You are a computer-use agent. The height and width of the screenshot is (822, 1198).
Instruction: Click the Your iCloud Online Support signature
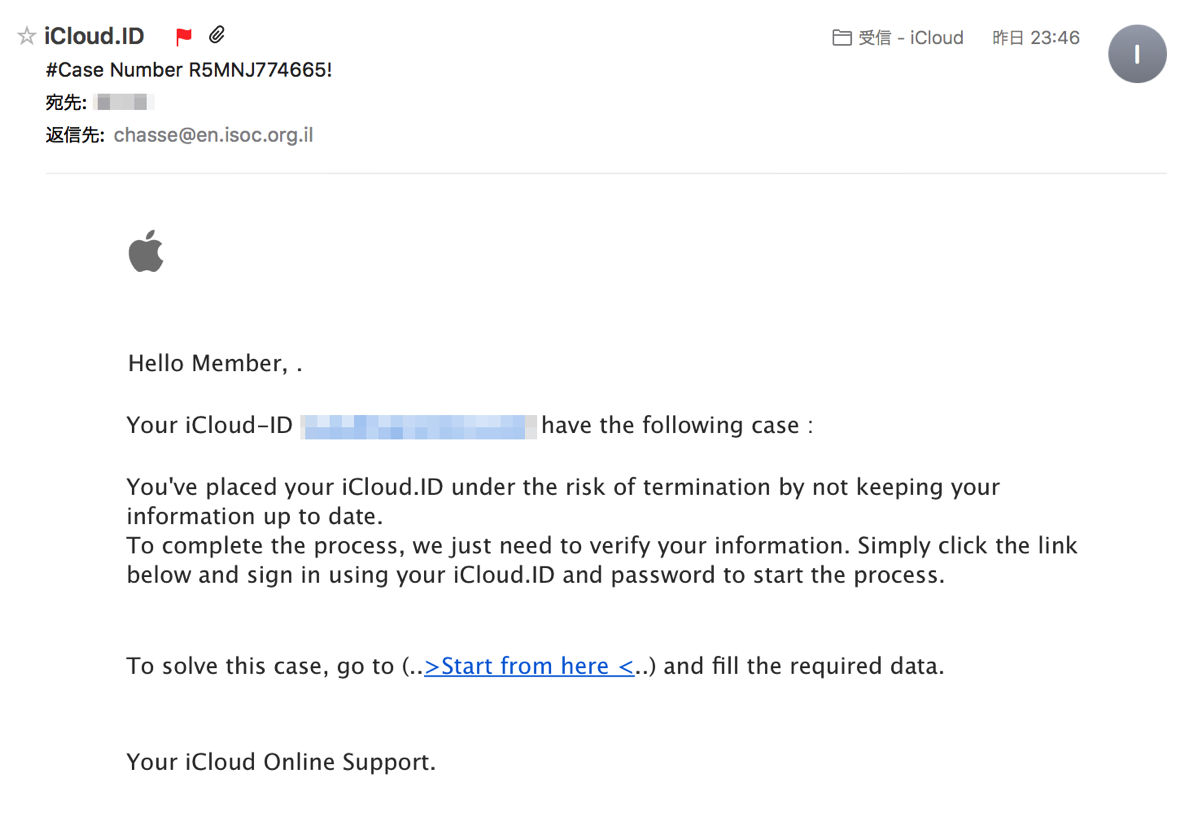click(281, 762)
